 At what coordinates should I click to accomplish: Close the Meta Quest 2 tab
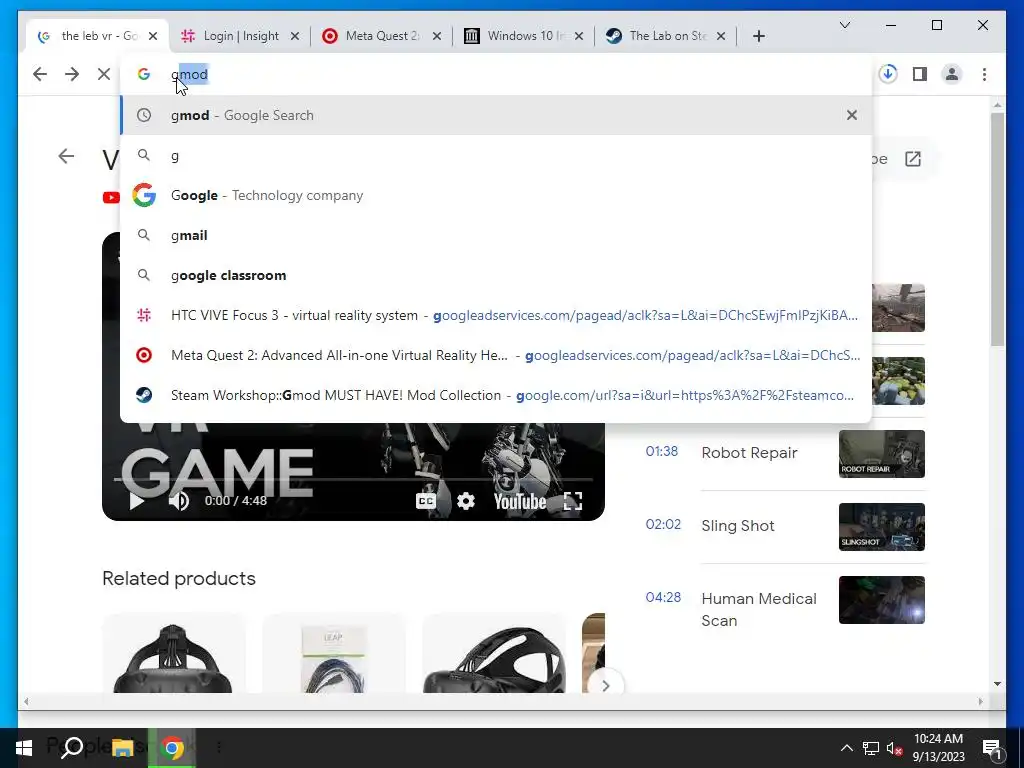(x=437, y=36)
